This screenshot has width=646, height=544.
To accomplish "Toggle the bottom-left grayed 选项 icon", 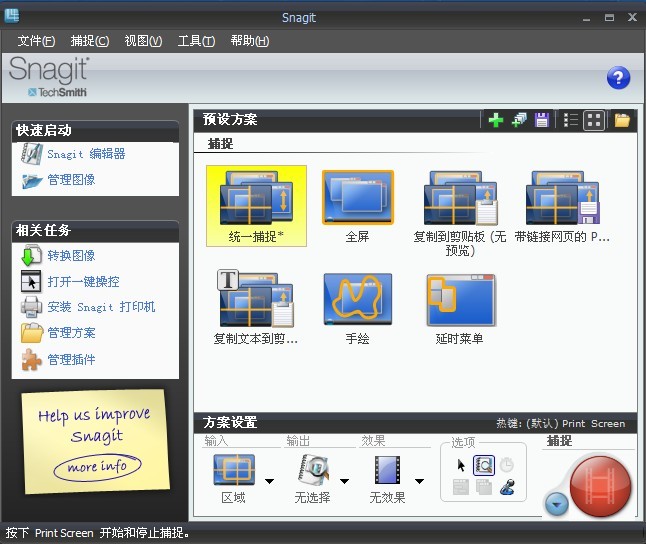I will 461,487.
